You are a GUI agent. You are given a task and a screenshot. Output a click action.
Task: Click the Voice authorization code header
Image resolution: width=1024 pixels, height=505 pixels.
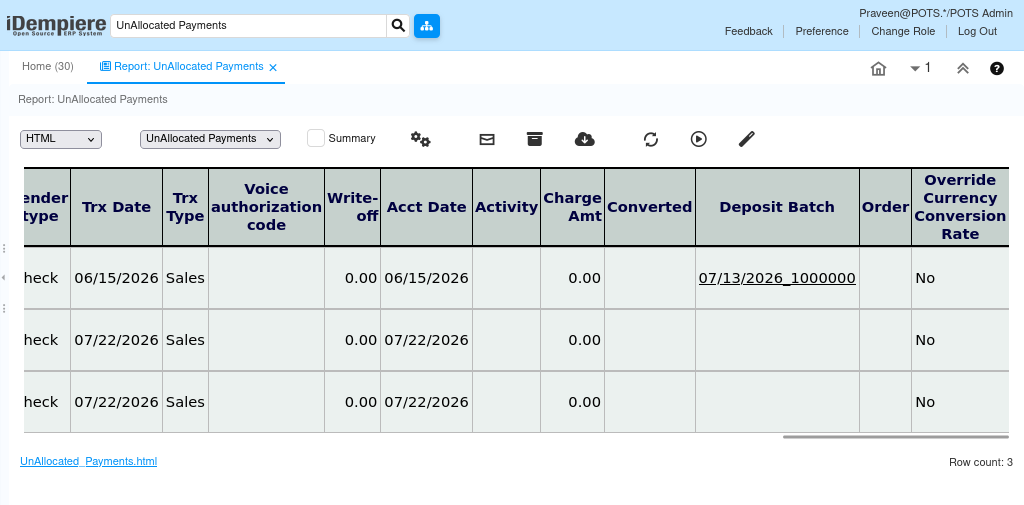[x=266, y=207]
